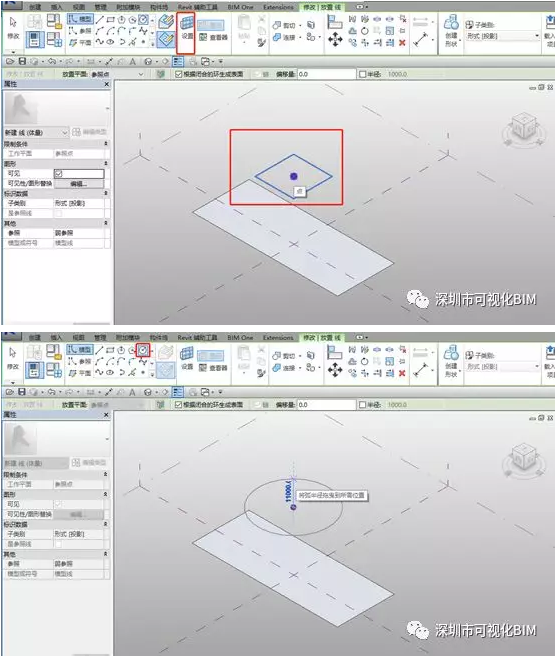Open 子类别 ribbon dropdown in lower window

503,367
